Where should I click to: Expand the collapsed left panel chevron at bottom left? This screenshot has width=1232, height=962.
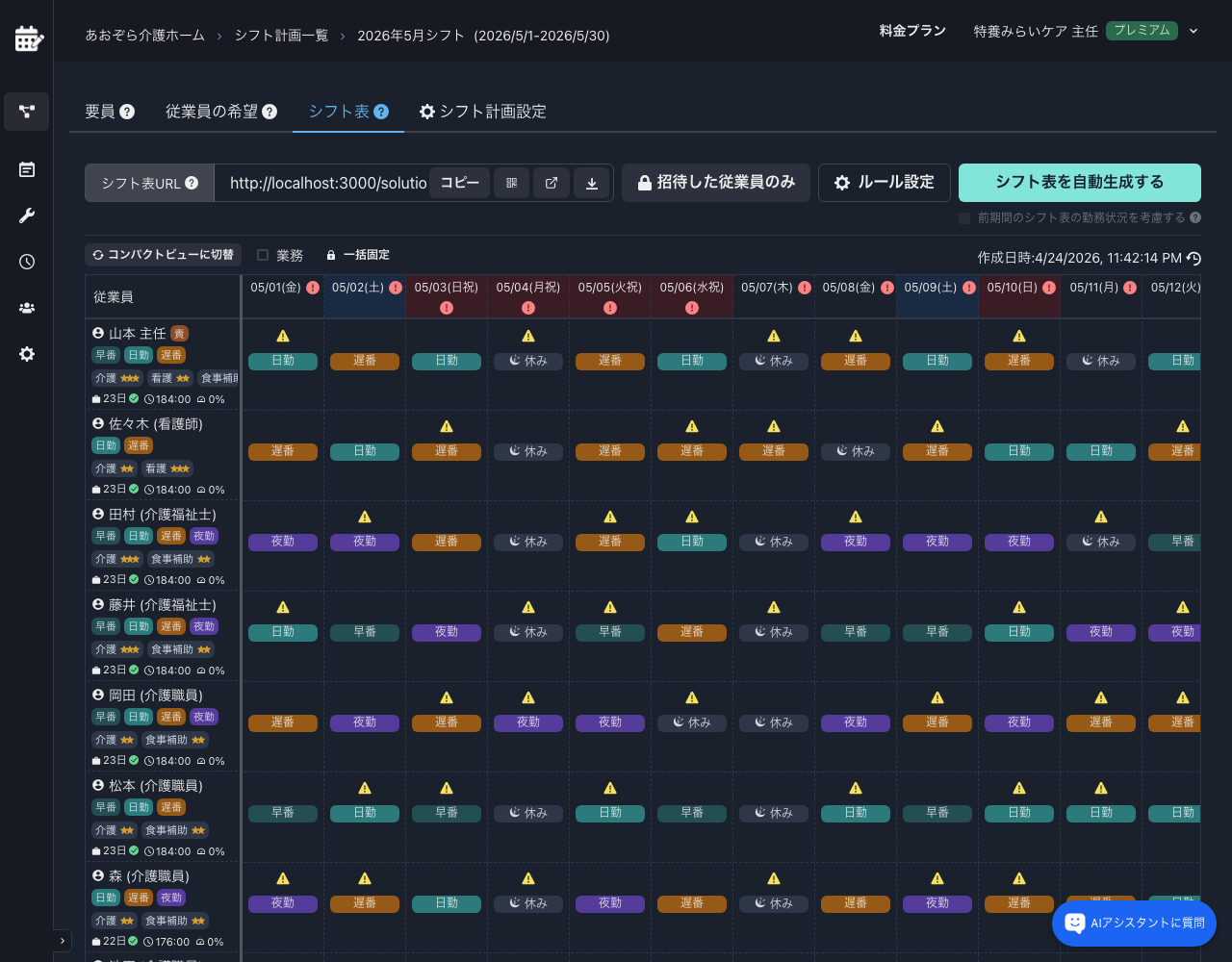pos(63,941)
